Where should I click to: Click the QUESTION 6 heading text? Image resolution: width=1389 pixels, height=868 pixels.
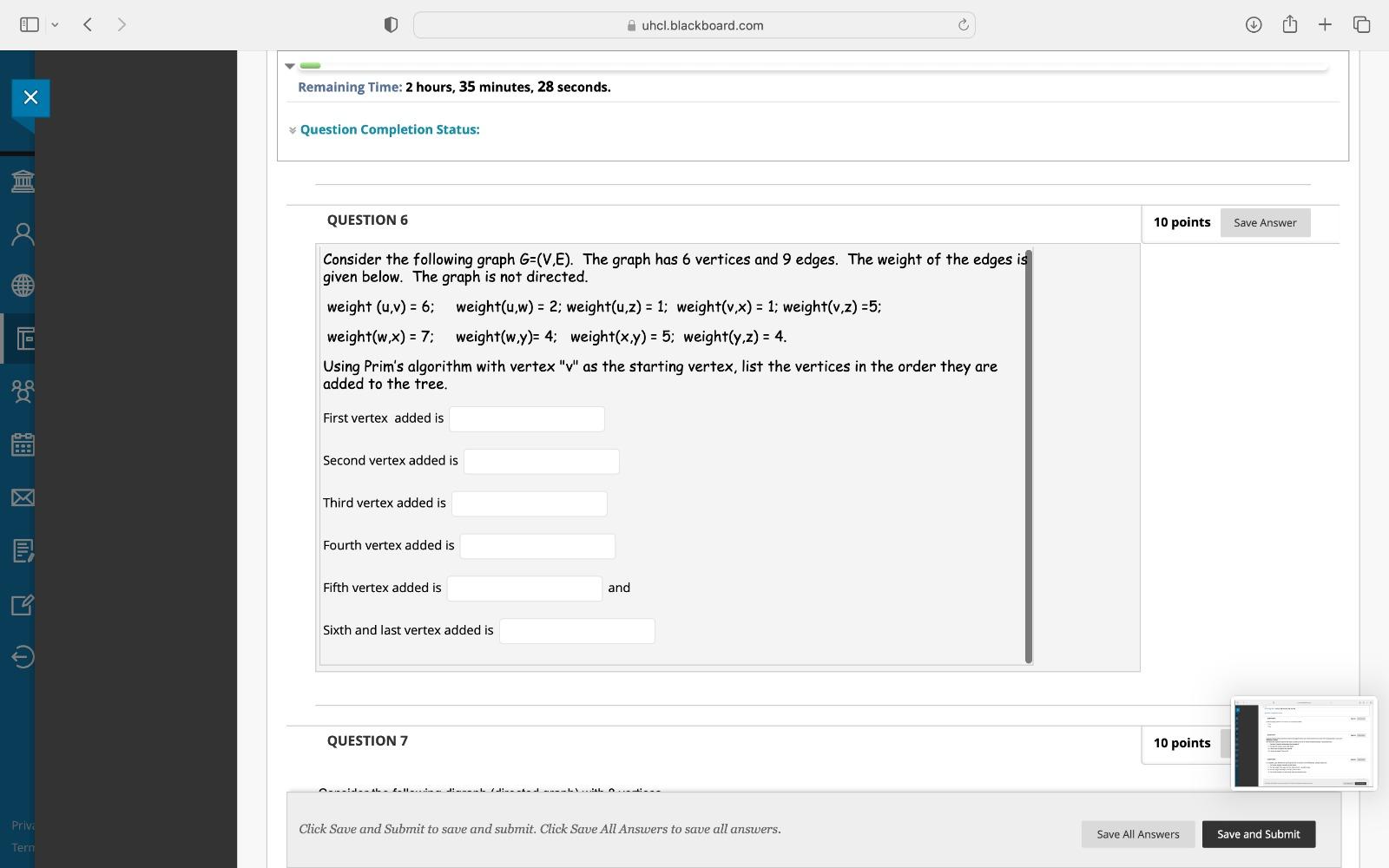[367, 220]
